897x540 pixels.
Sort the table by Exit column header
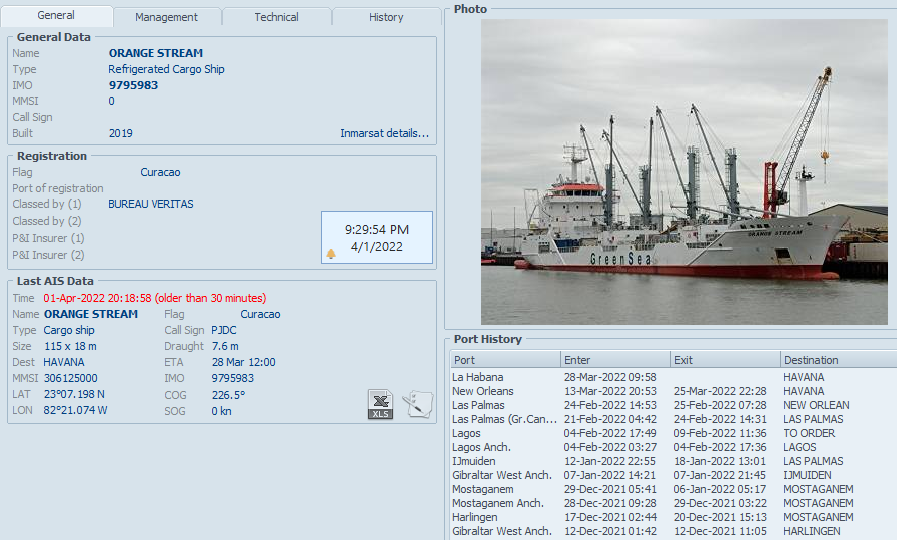coord(725,360)
